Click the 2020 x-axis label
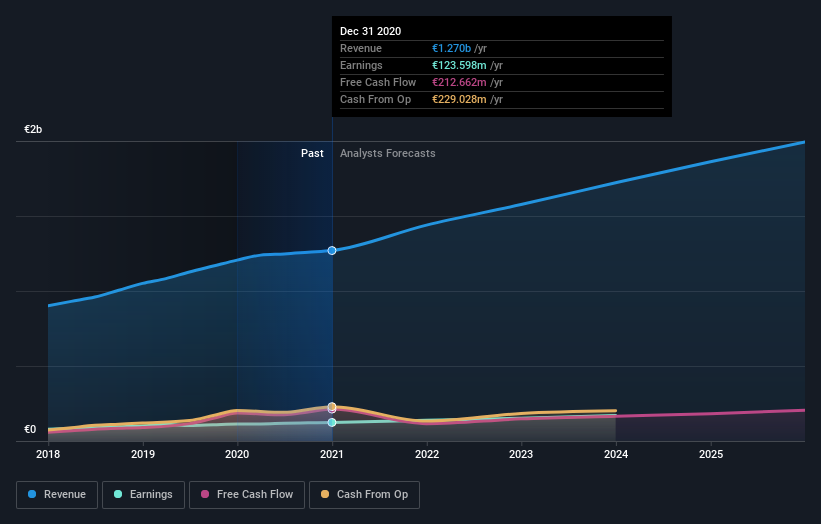This screenshot has height=524, width=821. click(237, 454)
